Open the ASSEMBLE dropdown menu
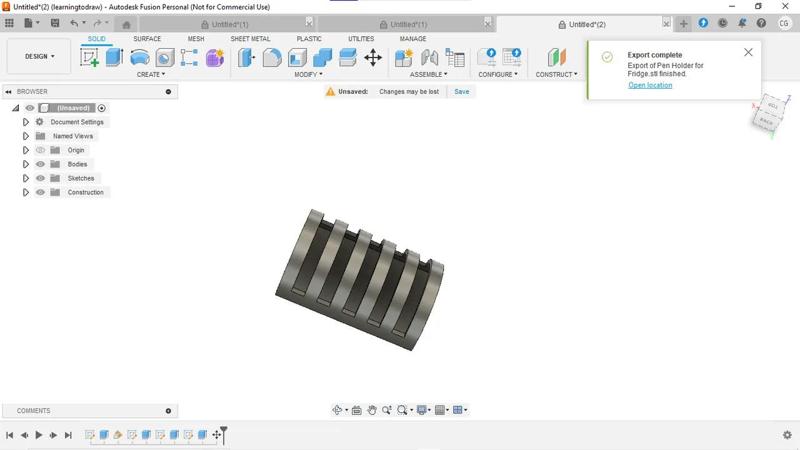 (x=429, y=74)
